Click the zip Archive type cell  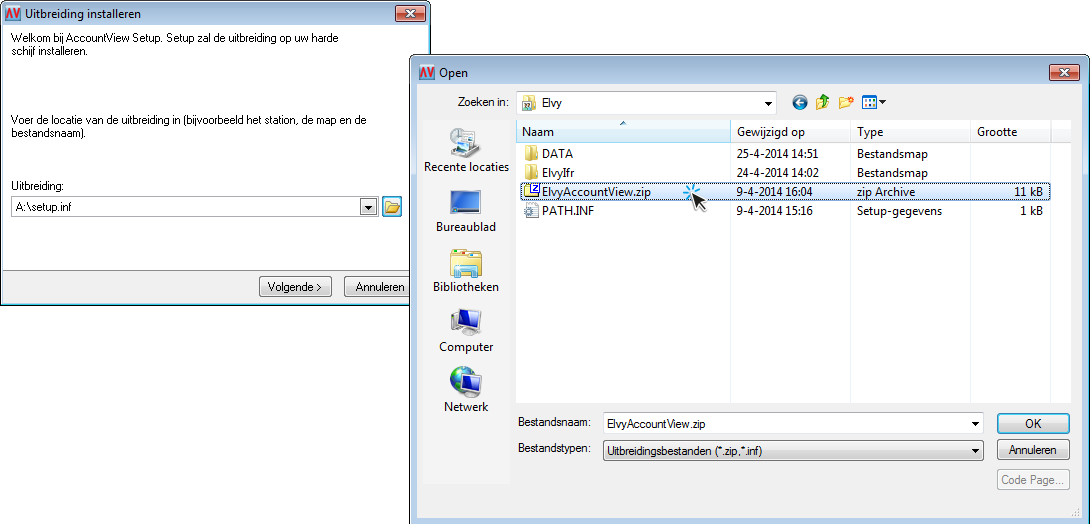(x=886, y=191)
